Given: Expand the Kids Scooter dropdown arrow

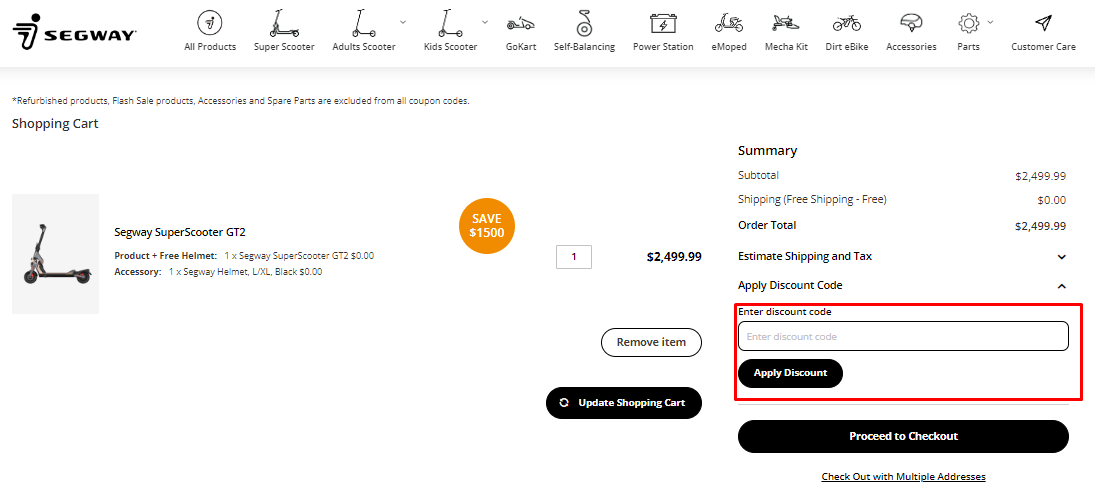Looking at the screenshot, I should tap(485, 22).
